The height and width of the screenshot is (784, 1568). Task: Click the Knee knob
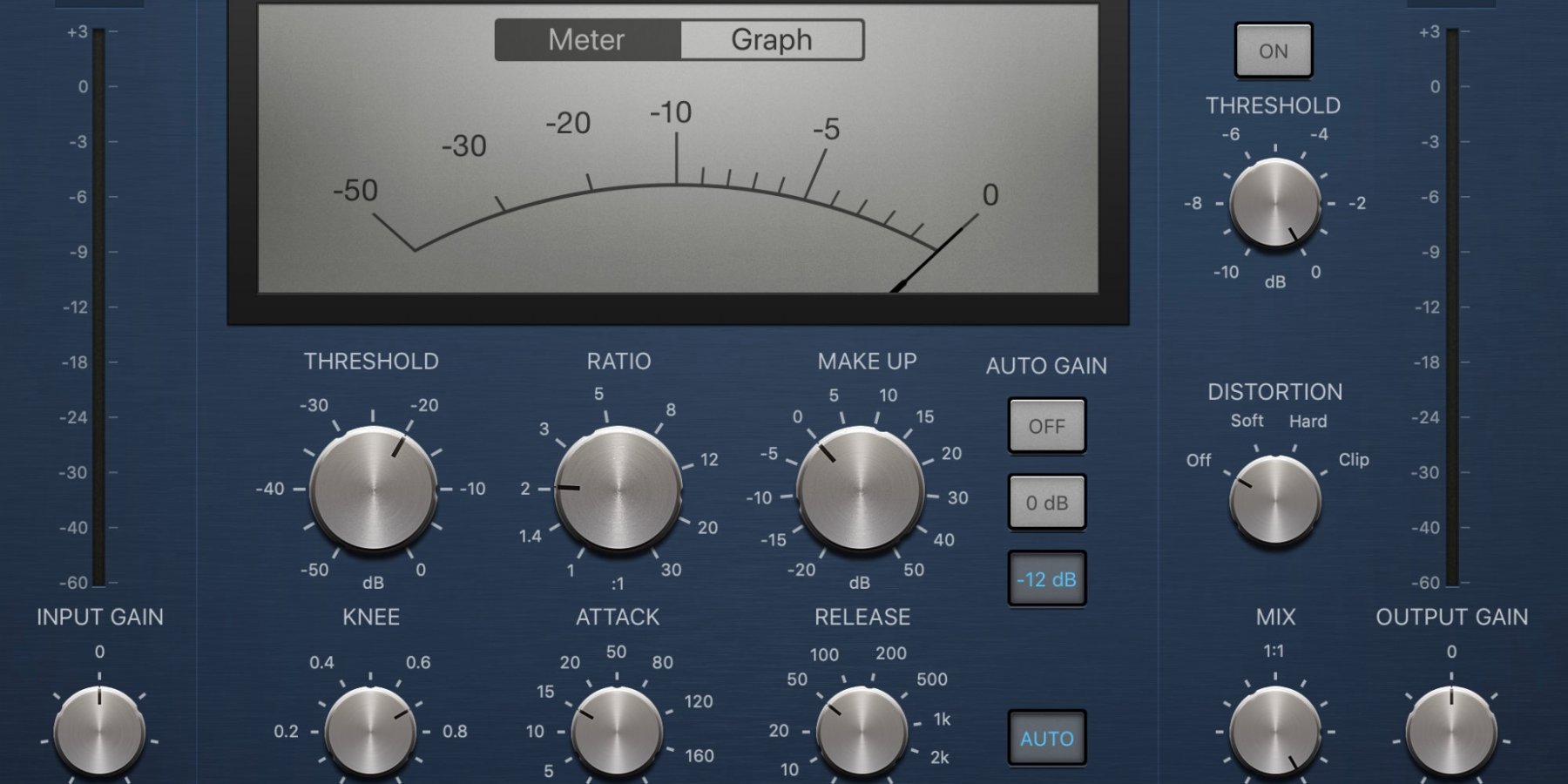point(370,732)
